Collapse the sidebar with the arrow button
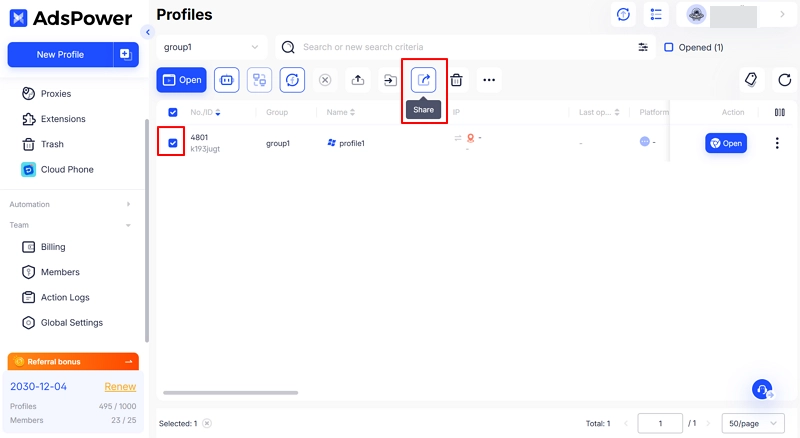 click(147, 32)
